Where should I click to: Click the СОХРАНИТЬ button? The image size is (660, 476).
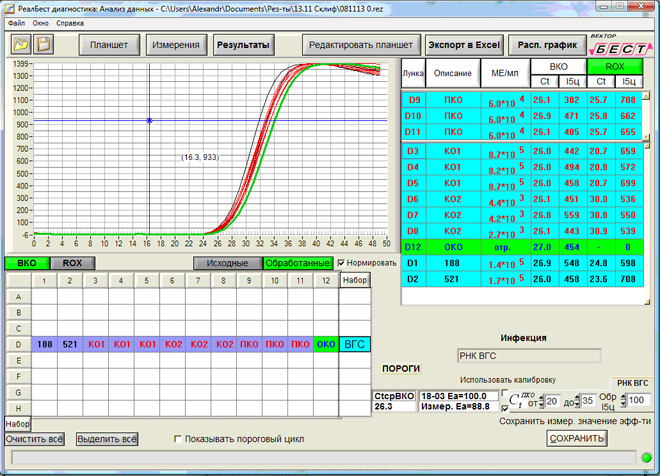coord(577,438)
